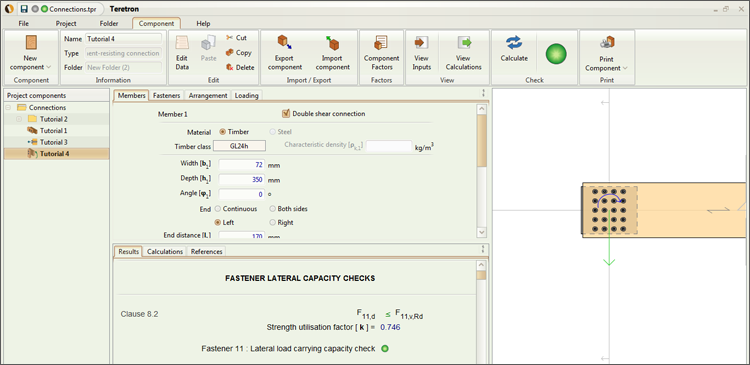750x365 pixels.
Task: Select Tutorial 2 folder in tree
Action: pyautogui.click(x=54, y=119)
